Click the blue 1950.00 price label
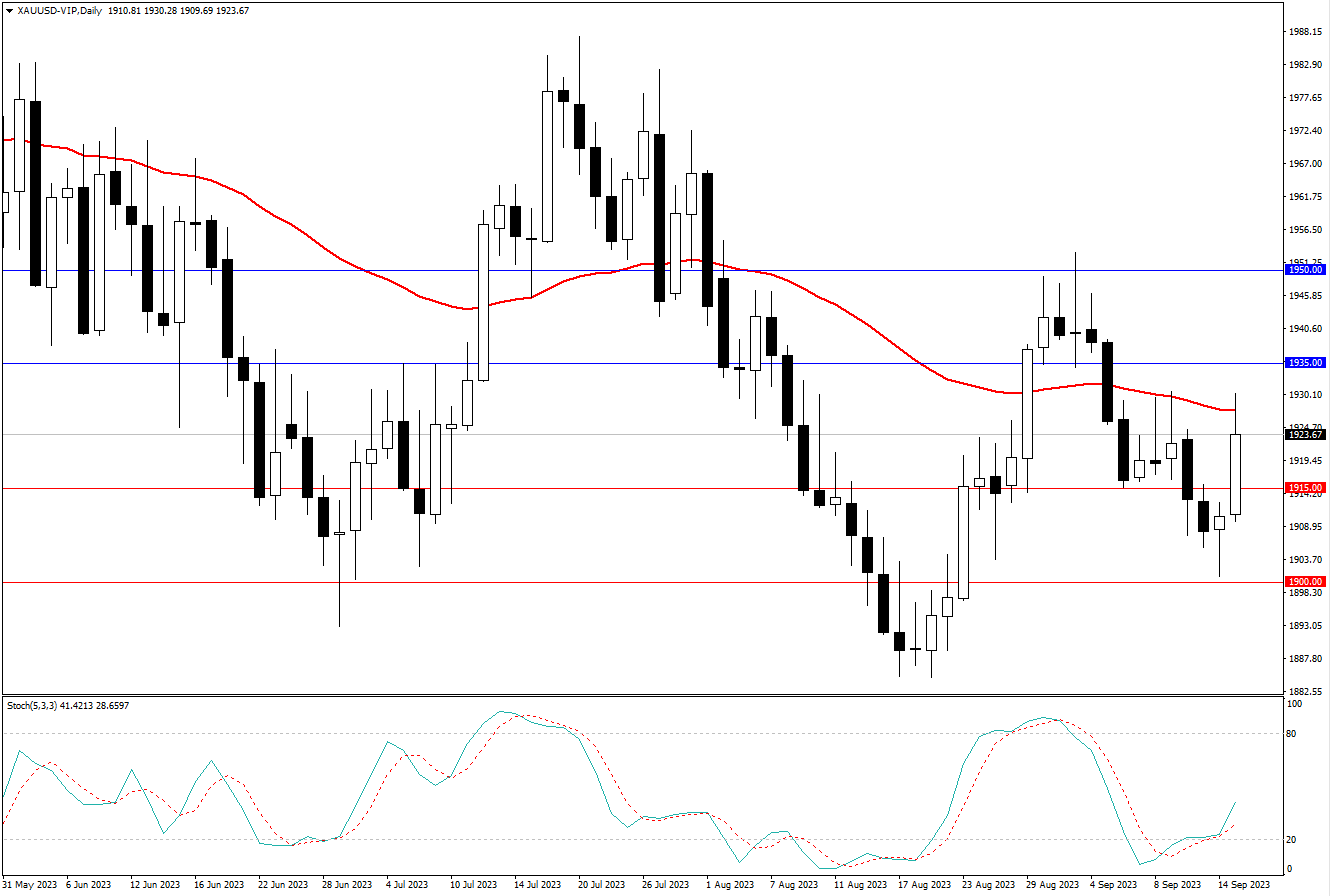Image resolution: width=1330 pixels, height=896 pixels. pos(1305,270)
